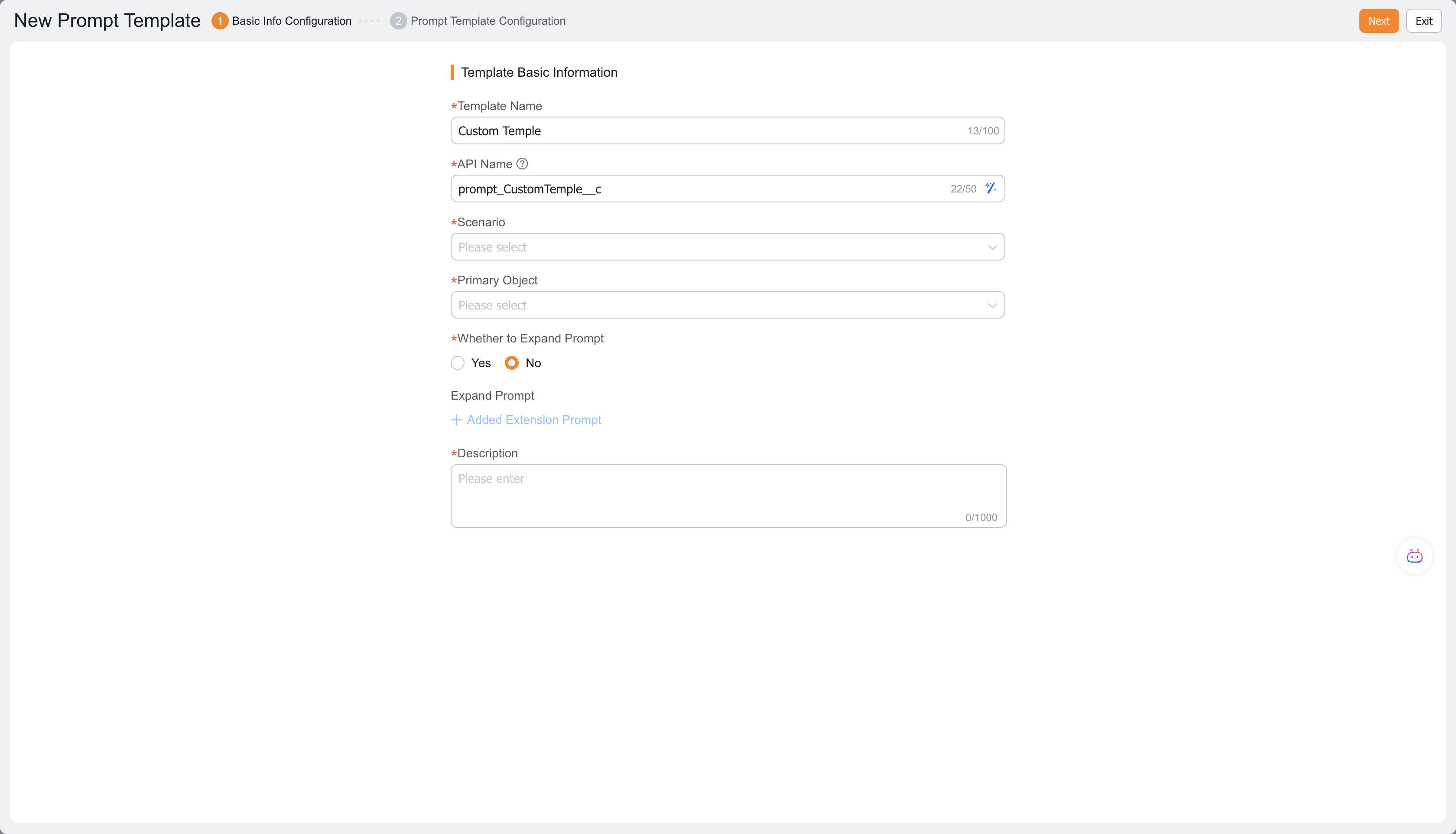Go to Prompt Template Configuration step
Screen dimensions: 1456x834
488,21
